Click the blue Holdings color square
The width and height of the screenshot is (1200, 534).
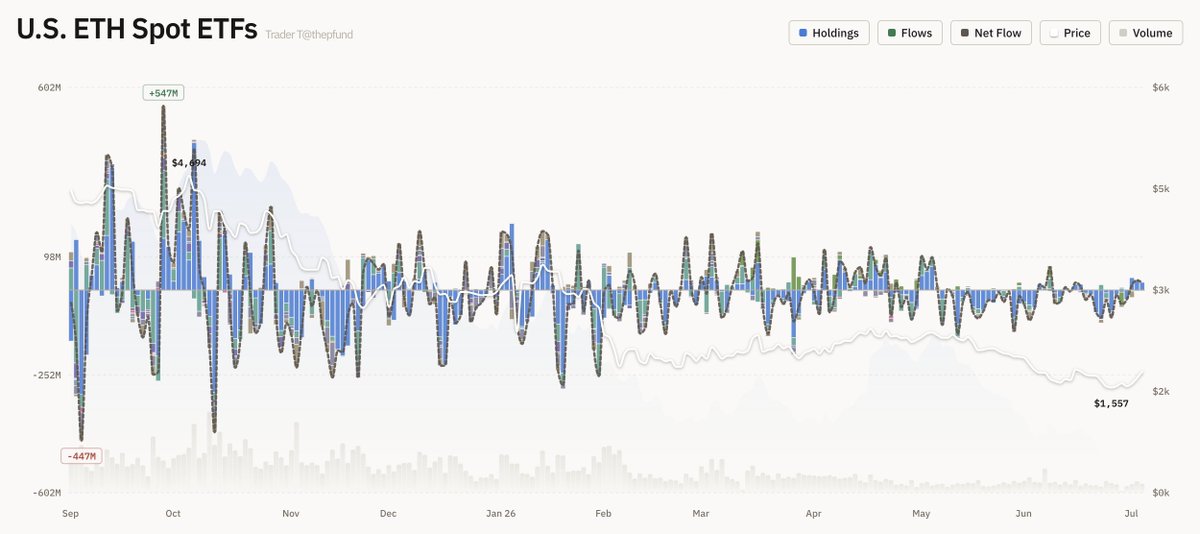coord(803,33)
